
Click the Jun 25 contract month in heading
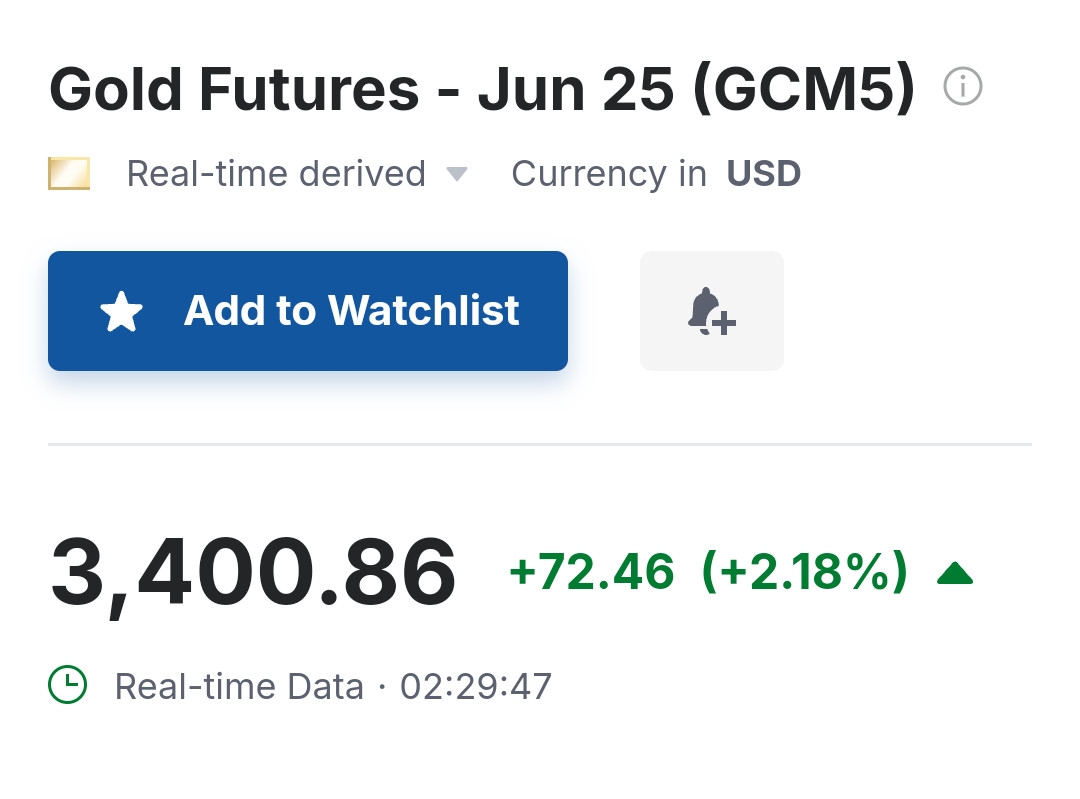pos(574,89)
